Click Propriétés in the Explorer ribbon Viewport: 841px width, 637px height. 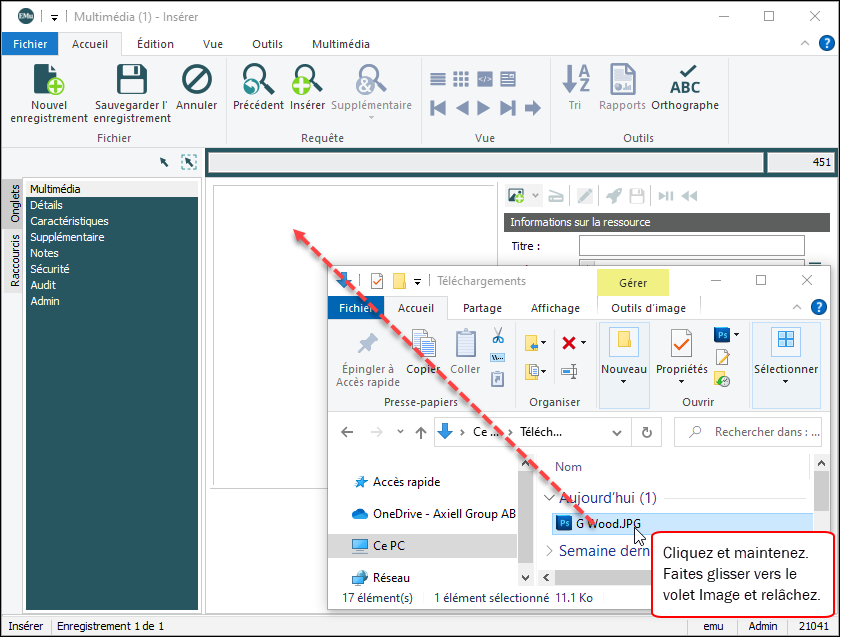(681, 344)
